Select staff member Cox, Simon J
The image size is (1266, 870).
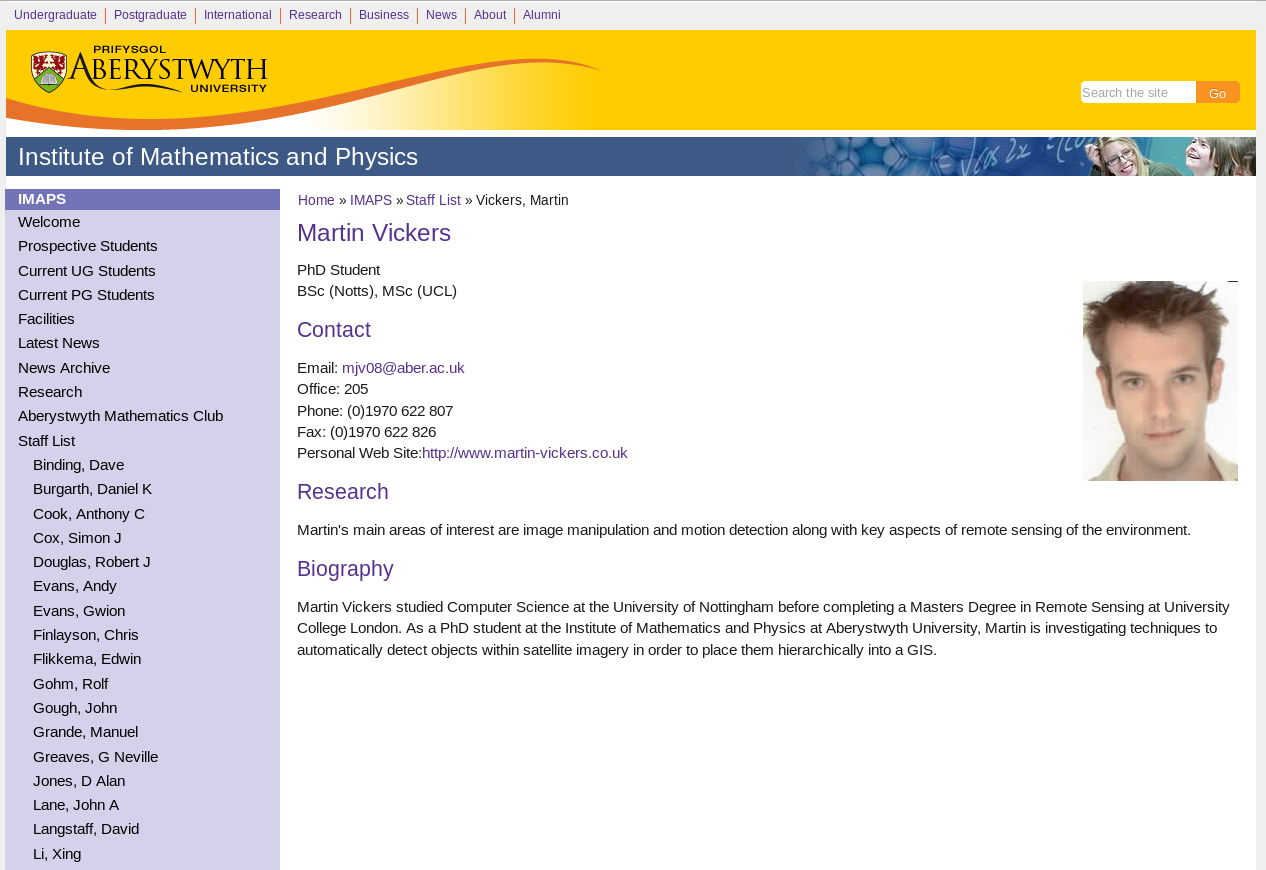click(77, 538)
